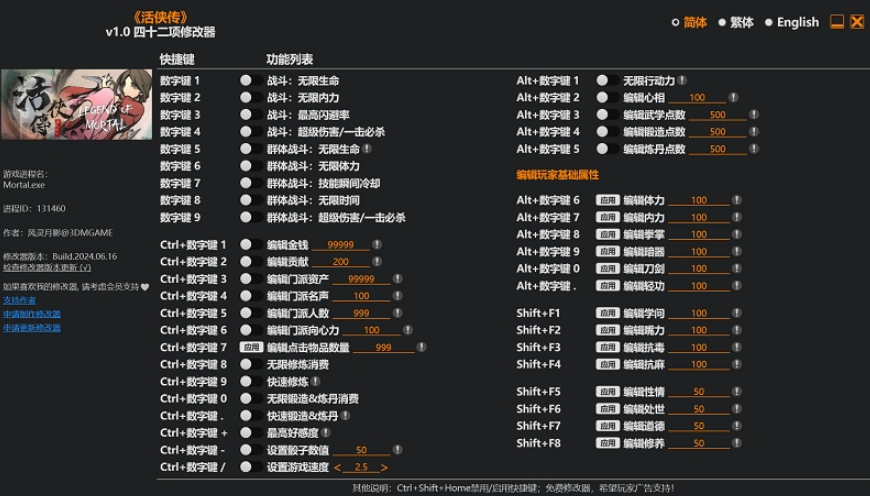Click 检查修改器版本更新 link
Viewport: 870px width, 496px height.
point(47,267)
